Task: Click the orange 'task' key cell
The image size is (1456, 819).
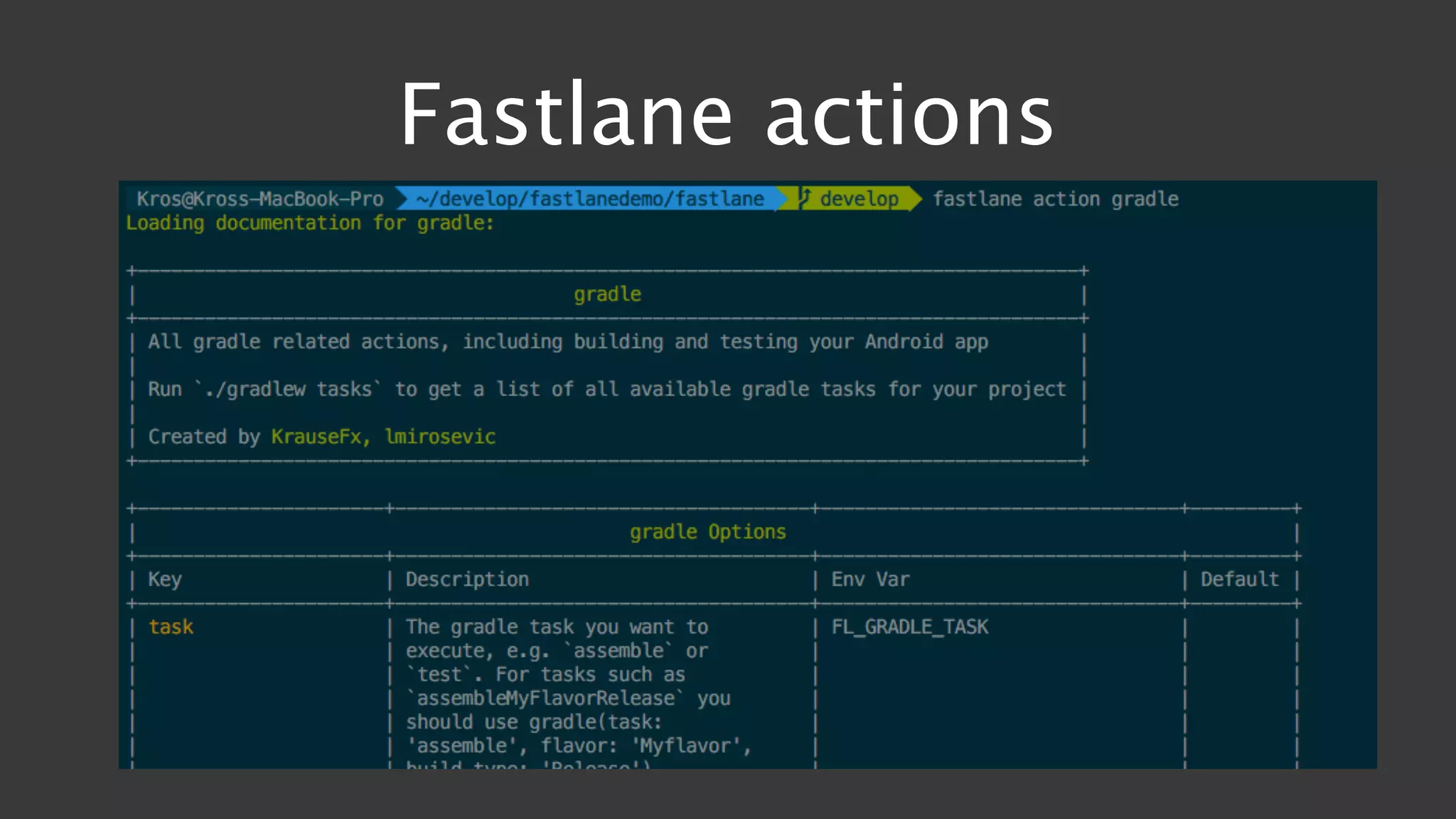Action: click(171, 627)
